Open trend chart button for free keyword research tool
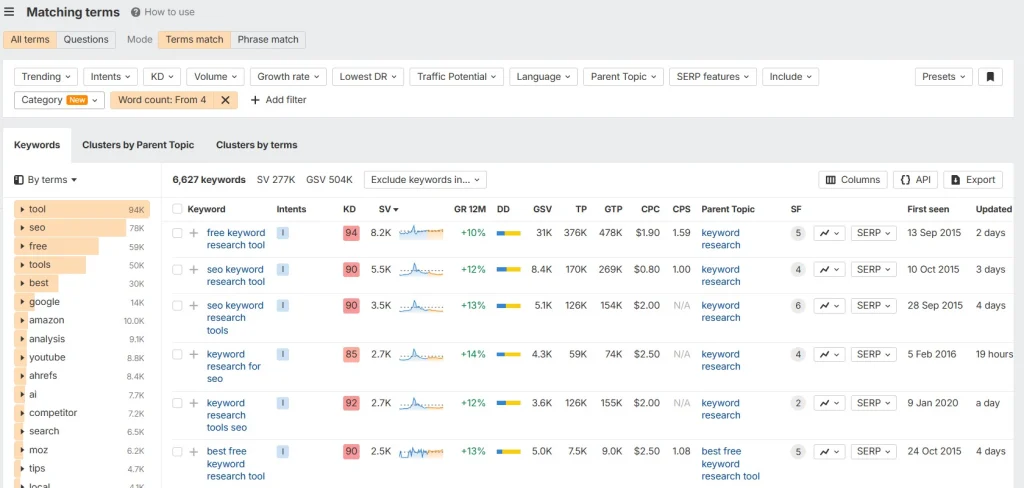 (x=829, y=233)
